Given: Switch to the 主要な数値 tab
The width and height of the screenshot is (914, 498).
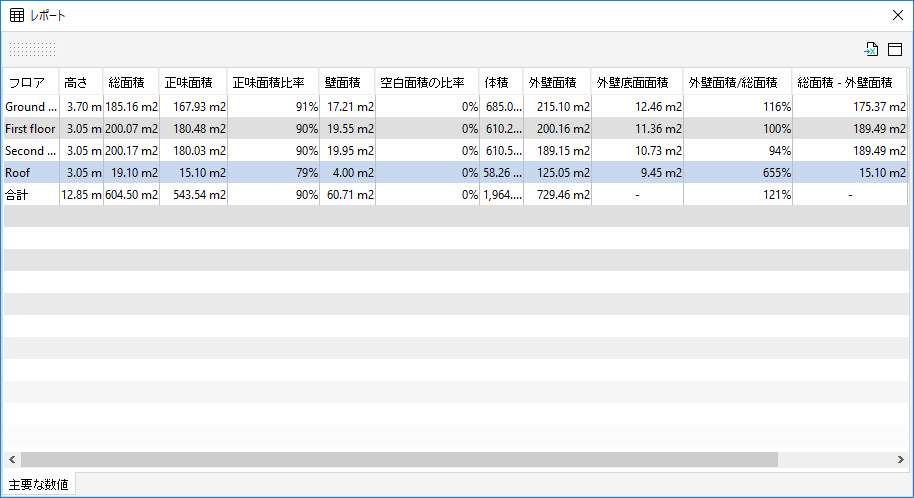Looking at the screenshot, I should pyautogui.click(x=38, y=484).
